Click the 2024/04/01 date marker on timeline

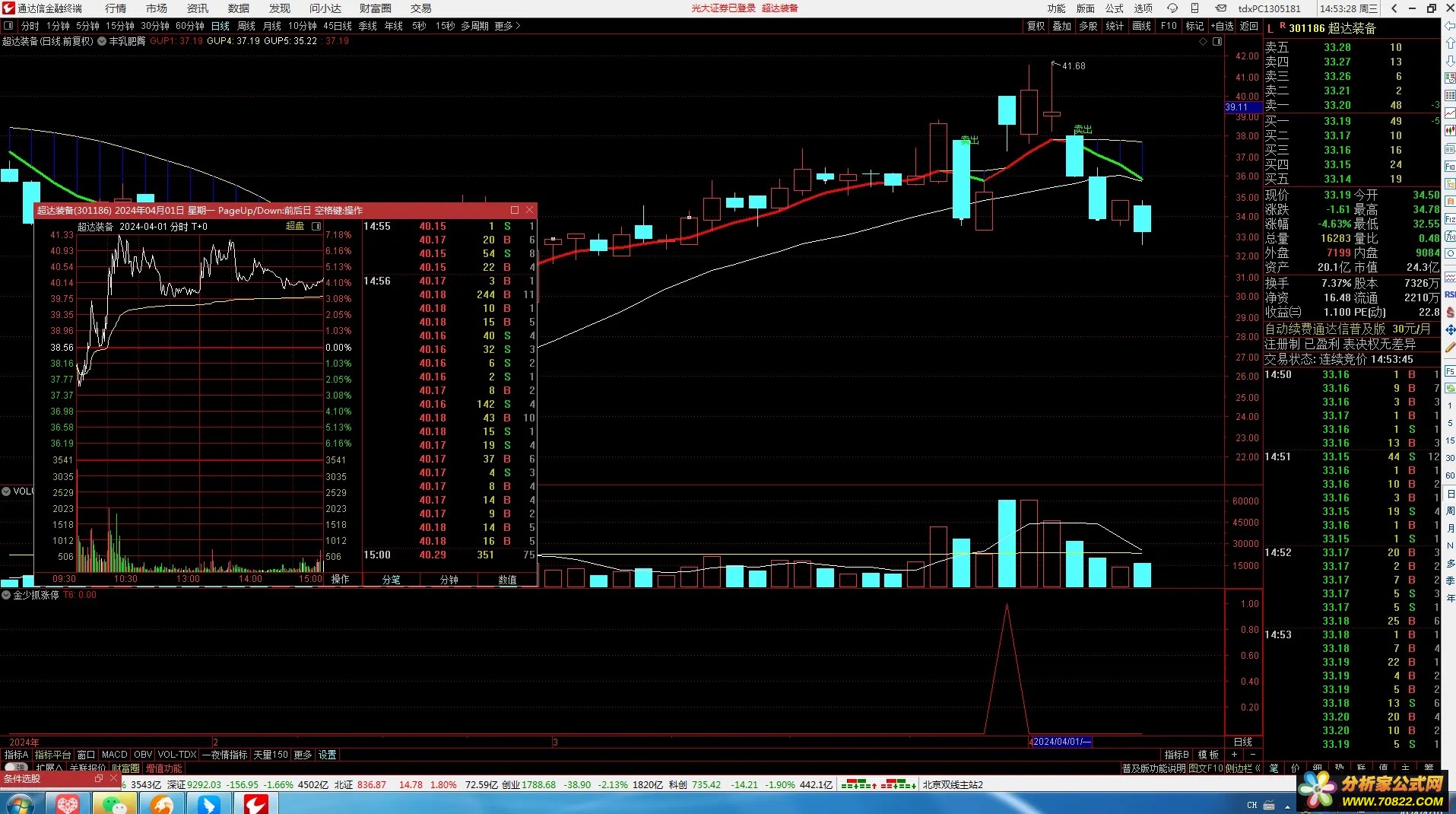pos(1061,742)
